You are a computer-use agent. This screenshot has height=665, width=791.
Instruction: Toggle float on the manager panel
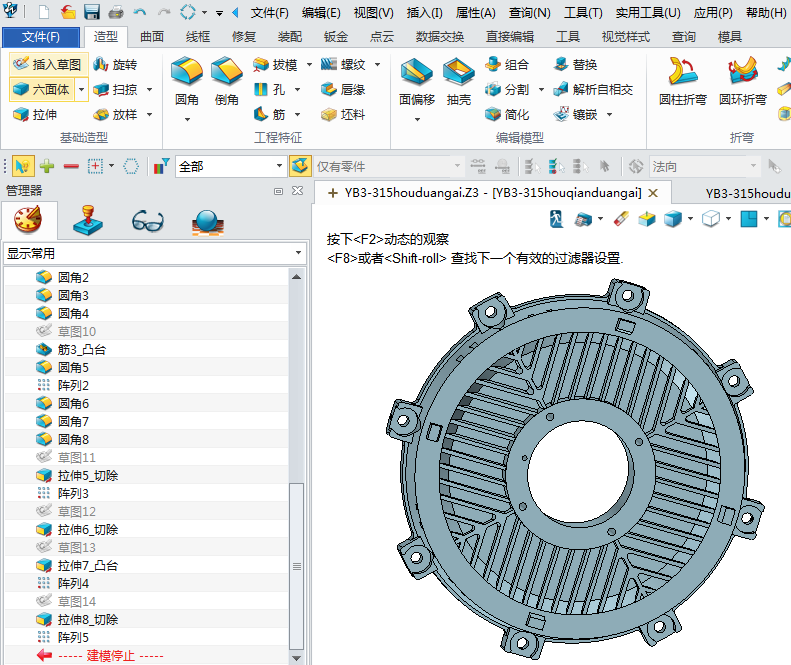pyautogui.click(x=278, y=191)
